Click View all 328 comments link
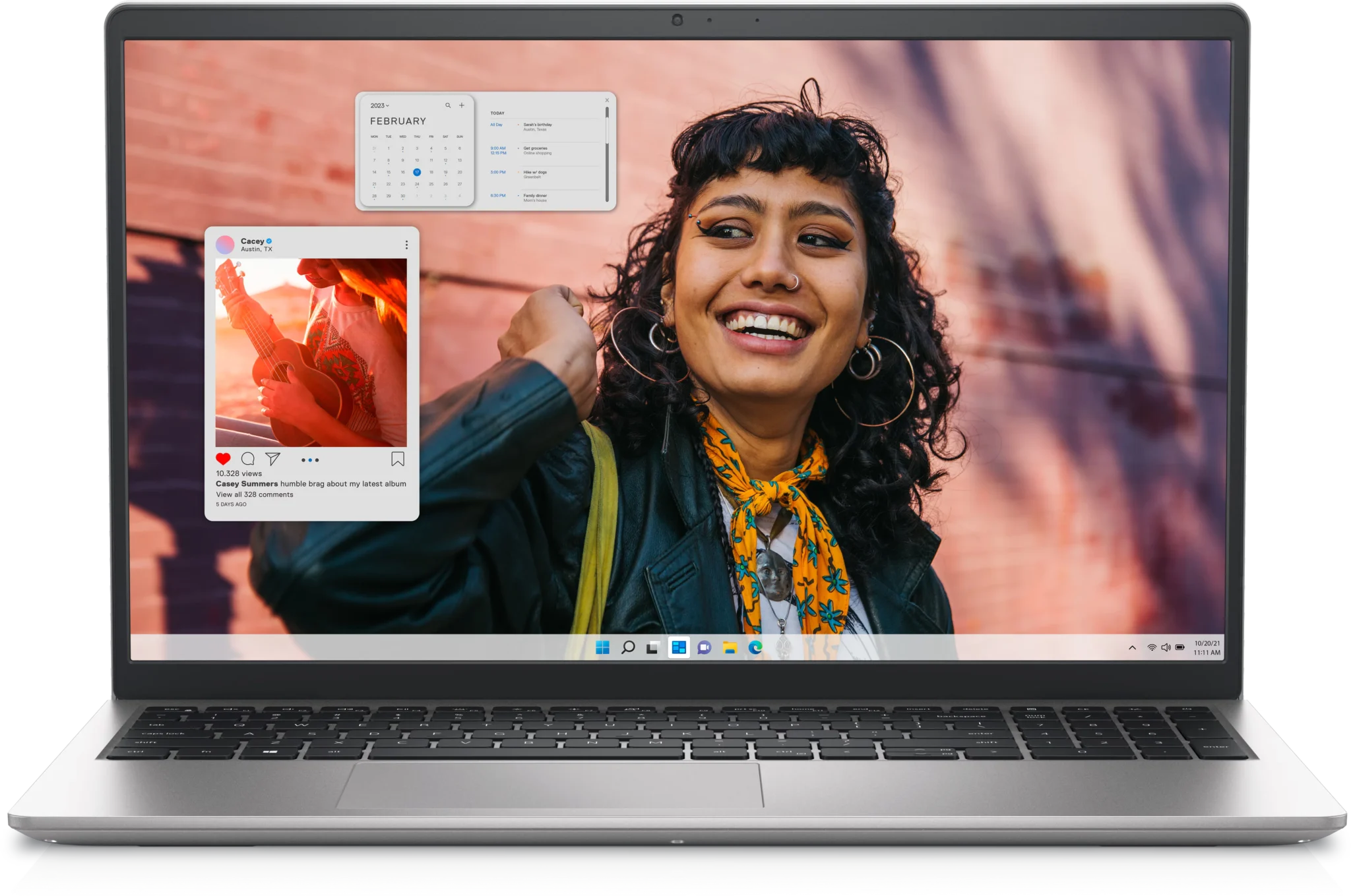Image resolution: width=1351 pixels, height=896 pixels. [255, 494]
